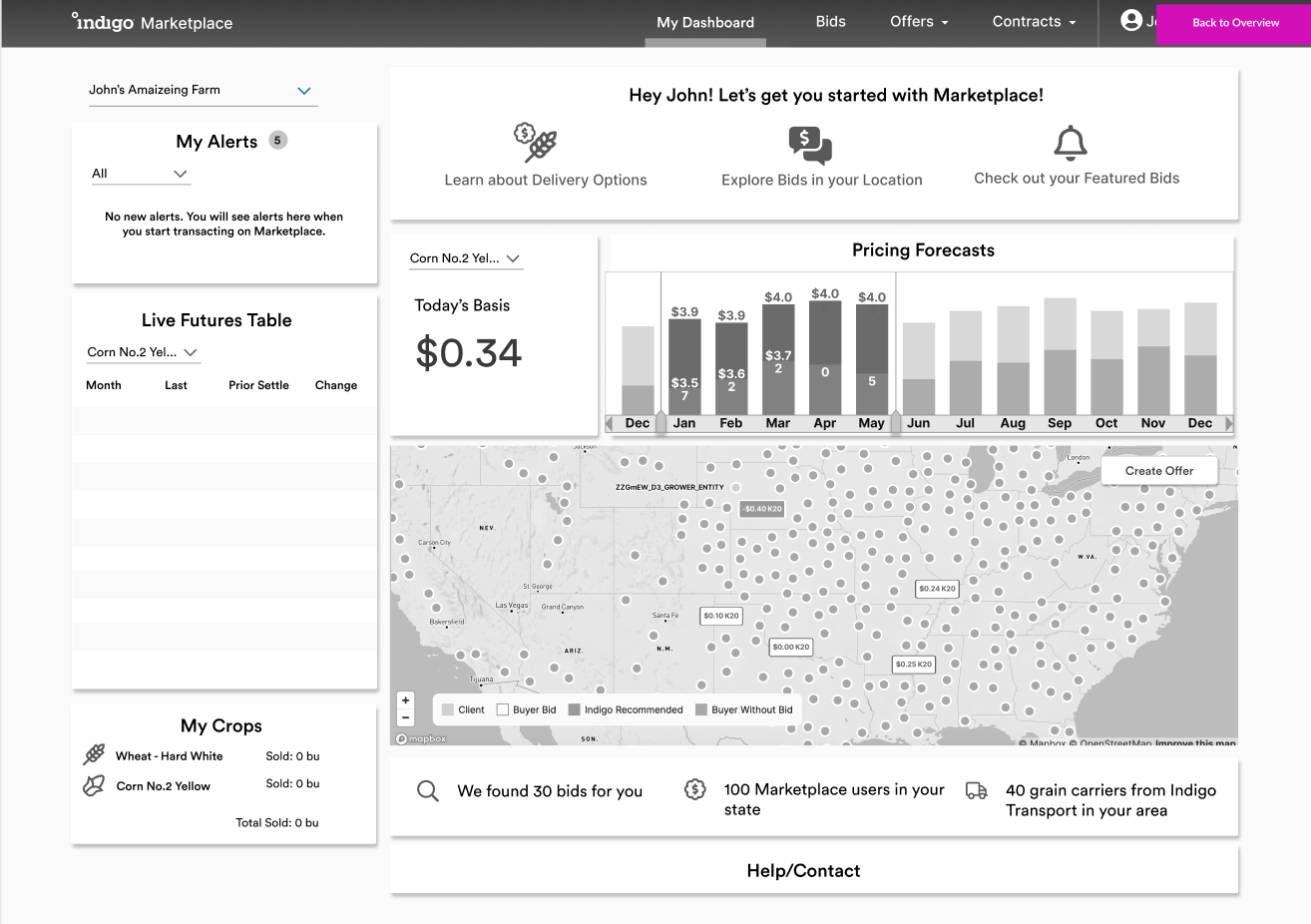Click the Indigo Marketplace logo

pos(152,22)
